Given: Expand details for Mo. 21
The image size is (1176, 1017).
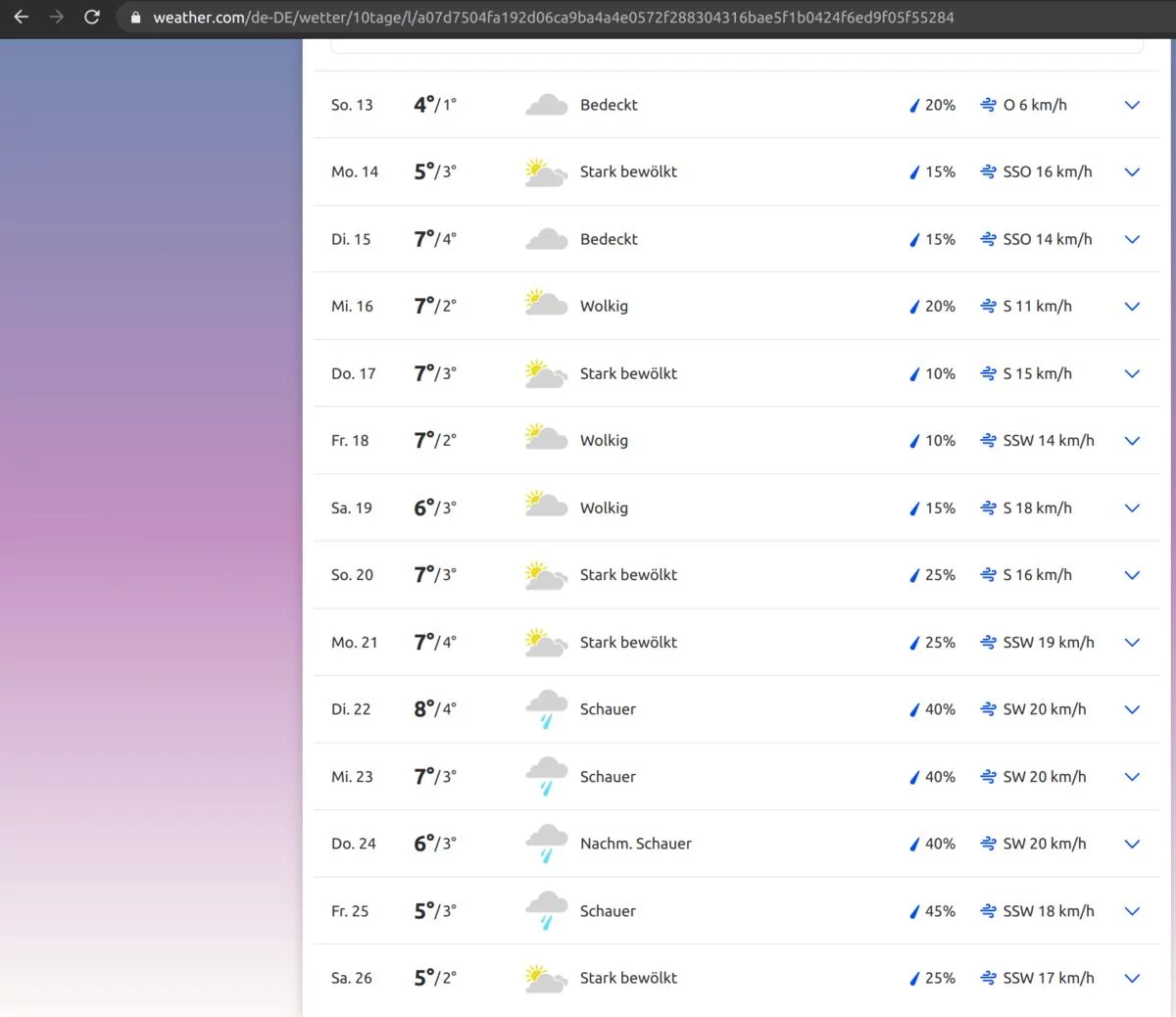Looking at the screenshot, I should tap(1132, 642).
